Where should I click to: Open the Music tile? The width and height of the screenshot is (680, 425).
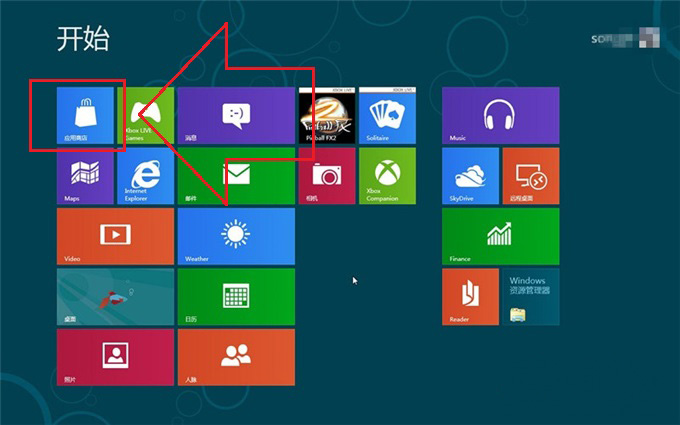coord(500,115)
